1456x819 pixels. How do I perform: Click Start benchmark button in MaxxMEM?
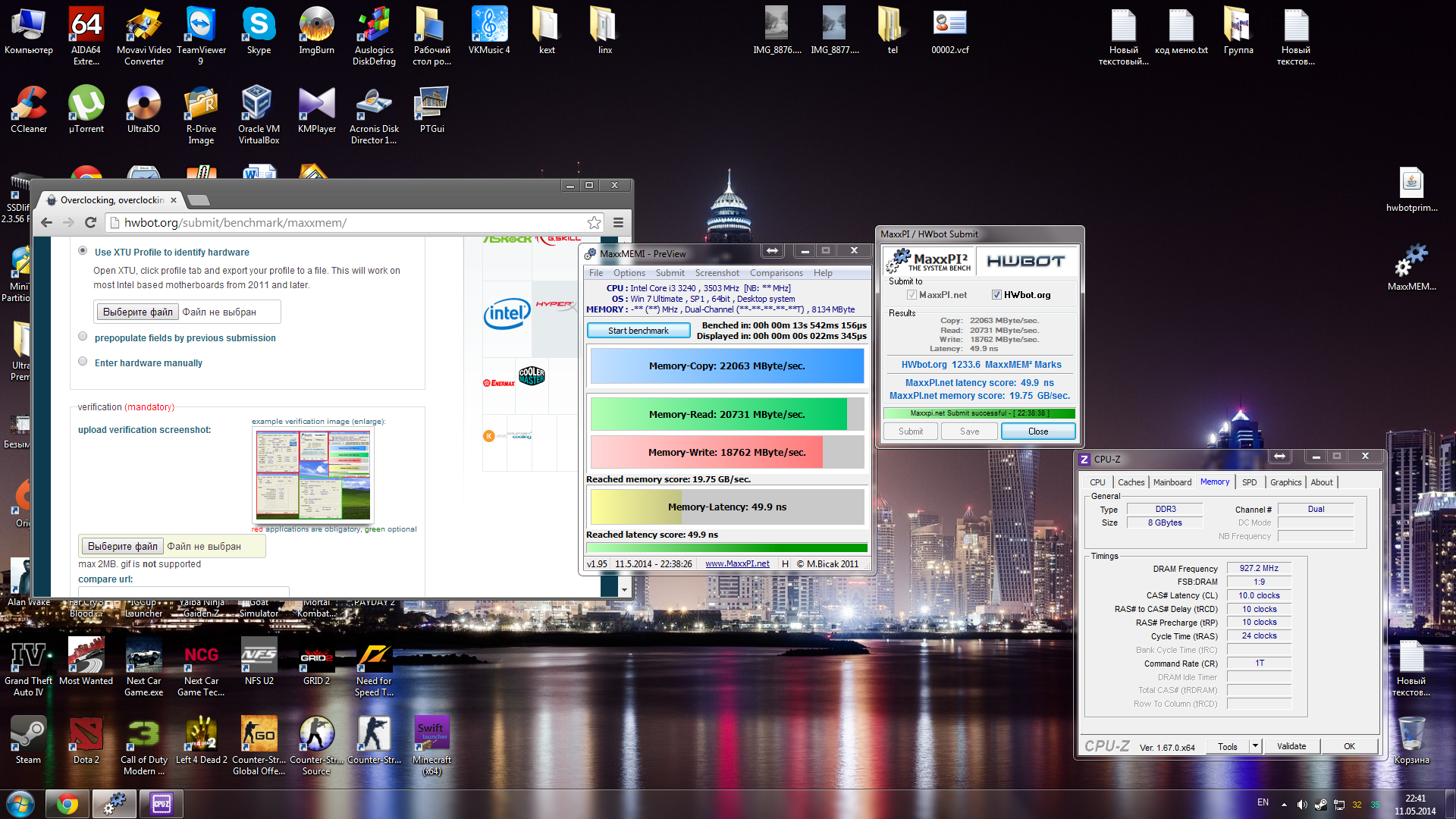coord(638,331)
